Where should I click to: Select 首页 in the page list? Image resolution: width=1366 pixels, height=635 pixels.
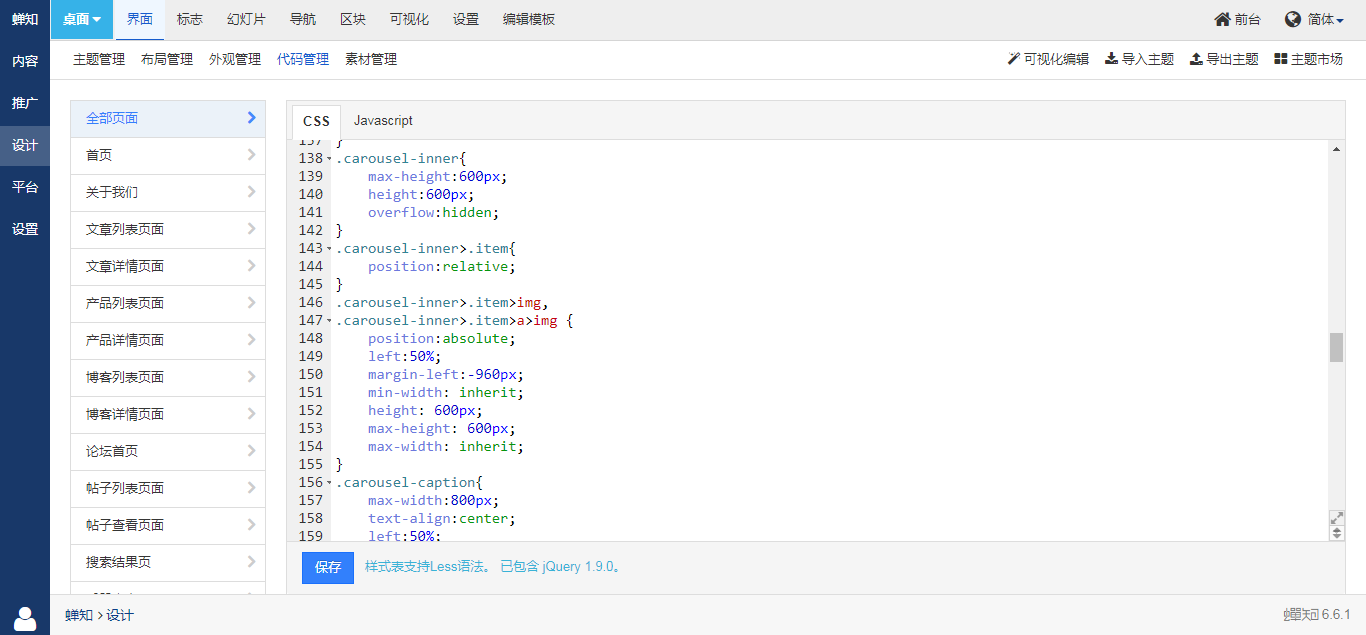pyautogui.click(x=168, y=155)
